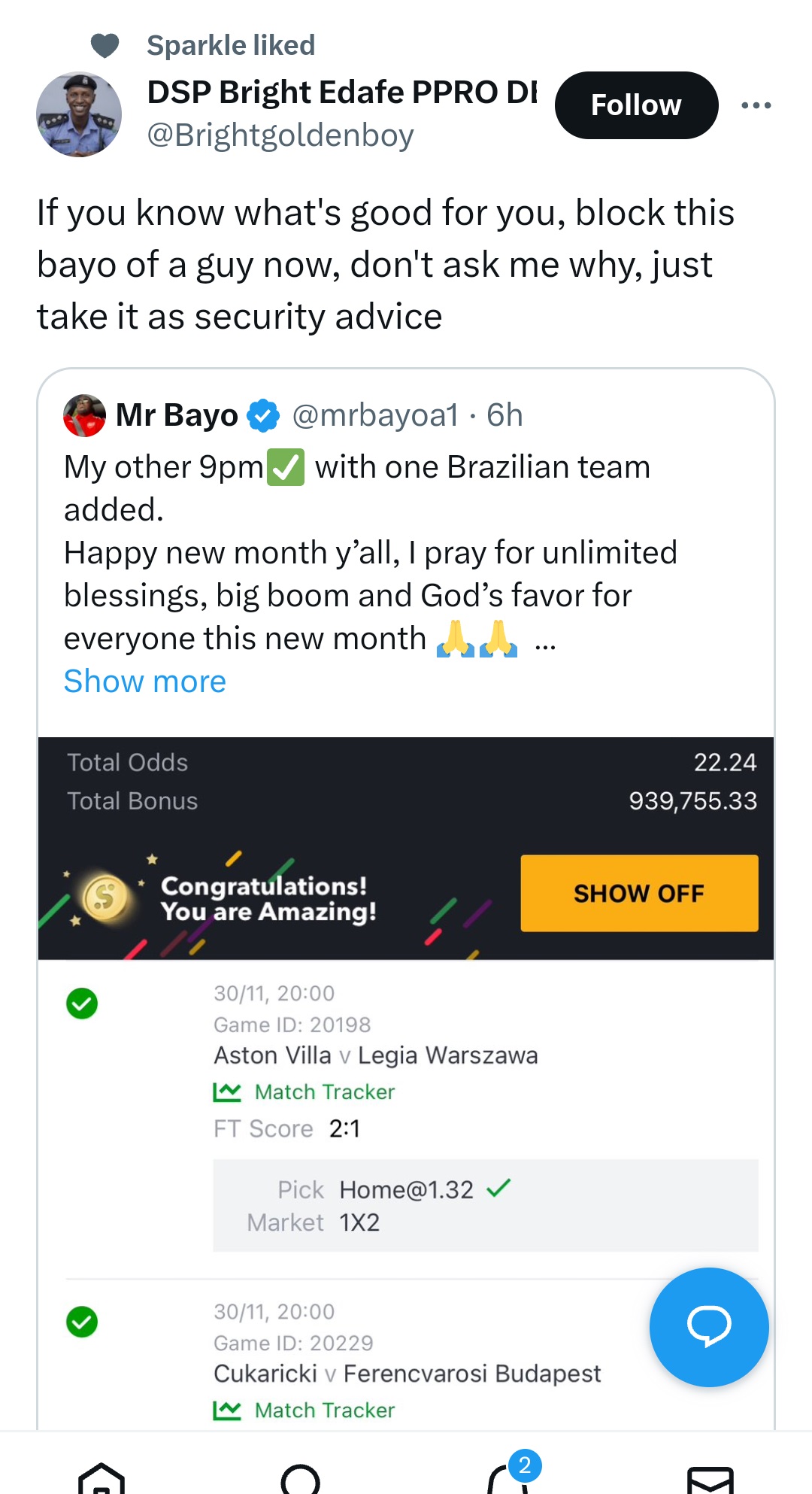Click green check beside Aston Villa game
Screen dimensions: 812x1494
pyautogui.click(x=82, y=1004)
